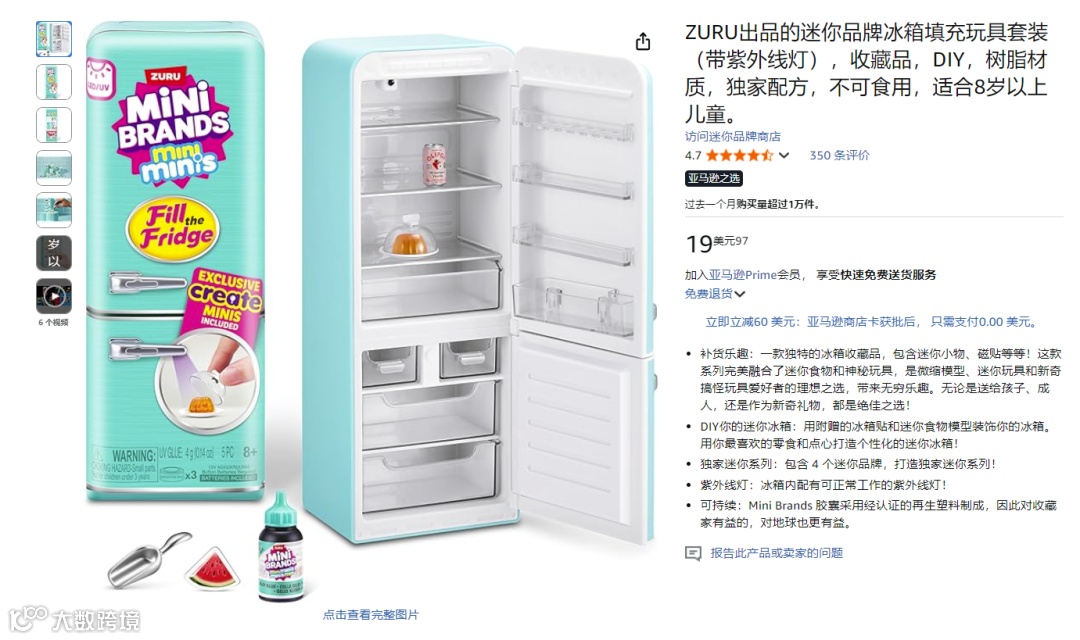Click the 亚马逊之选 badge
Image resolution: width=1080 pixels, height=640 pixels.
(713, 178)
